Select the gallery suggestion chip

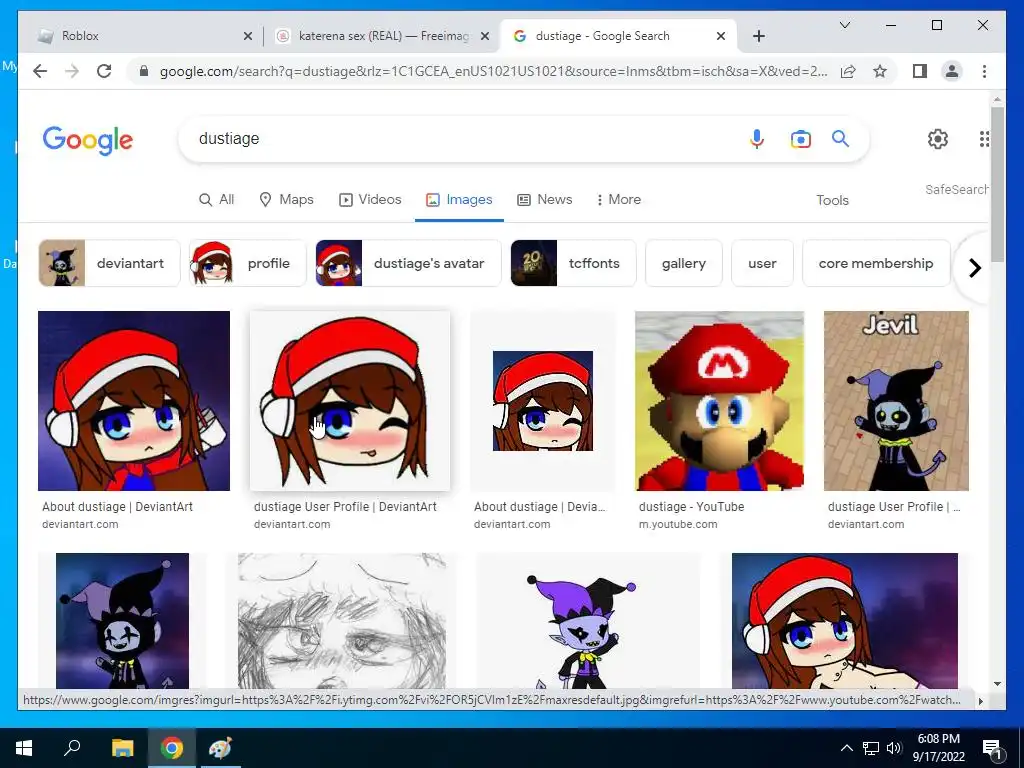(684, 263)
